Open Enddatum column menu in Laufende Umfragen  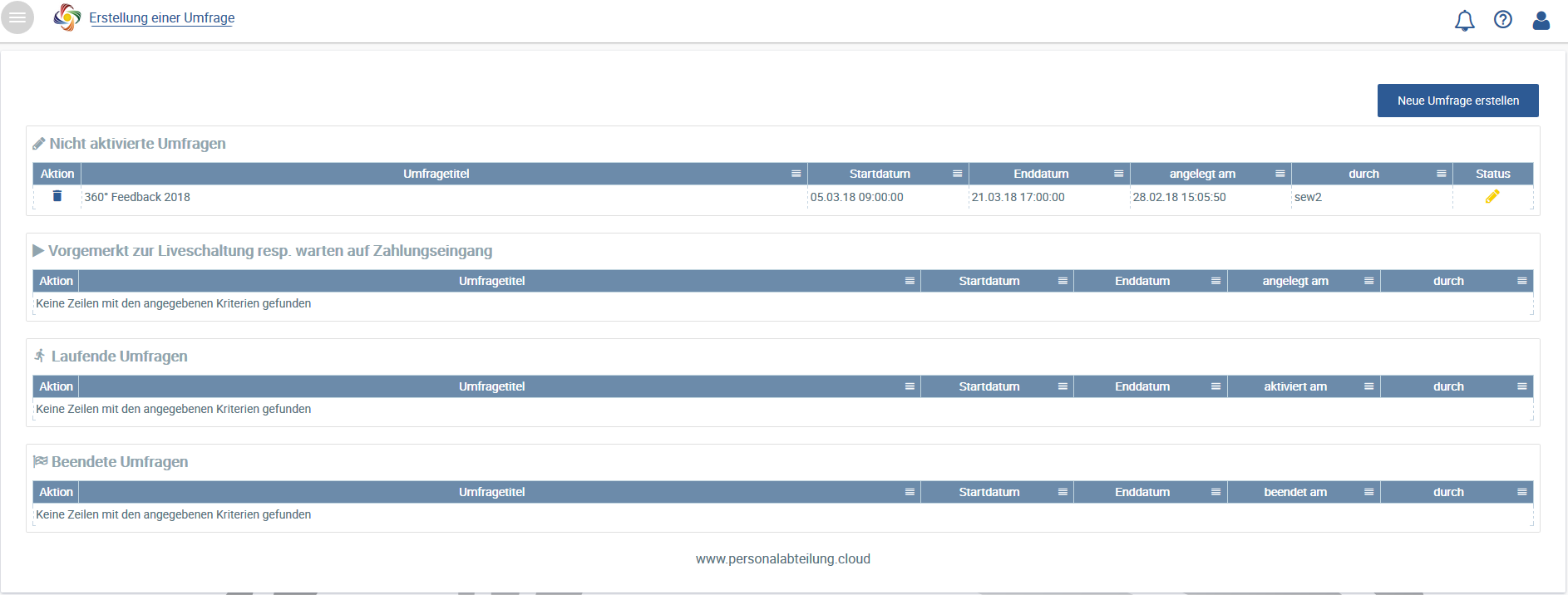1215,386
